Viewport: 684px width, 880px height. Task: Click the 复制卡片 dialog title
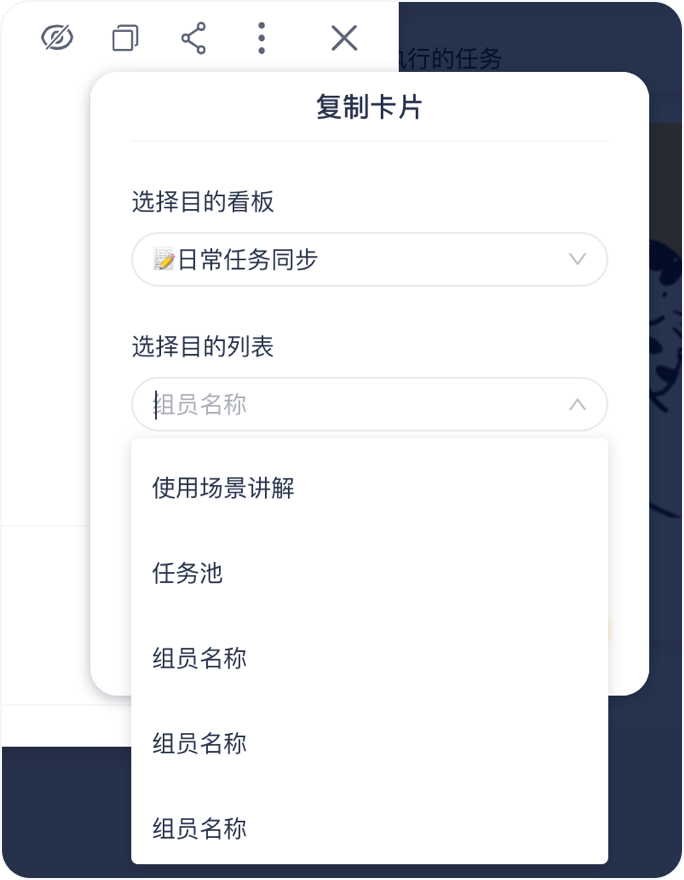[x=369, y=107]
